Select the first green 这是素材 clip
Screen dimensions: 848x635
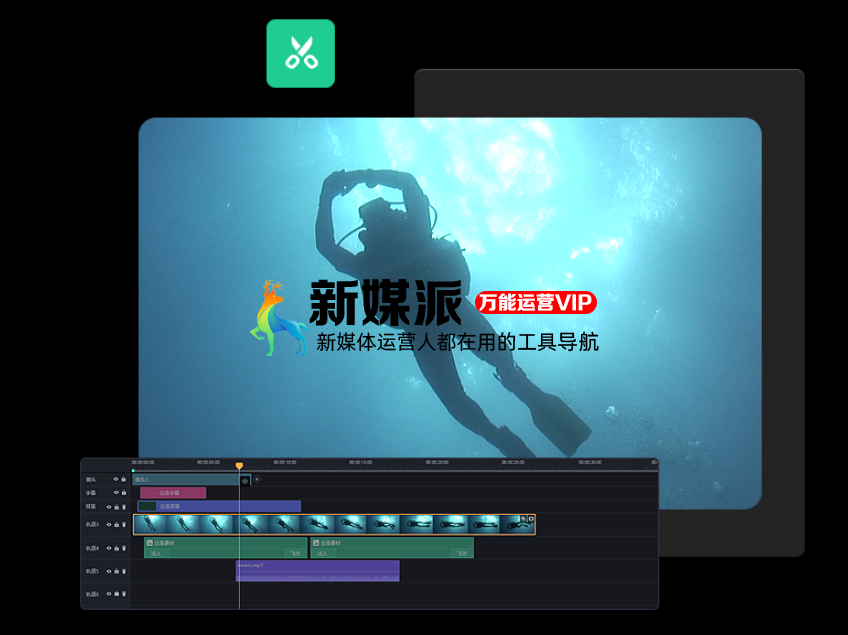226,547
